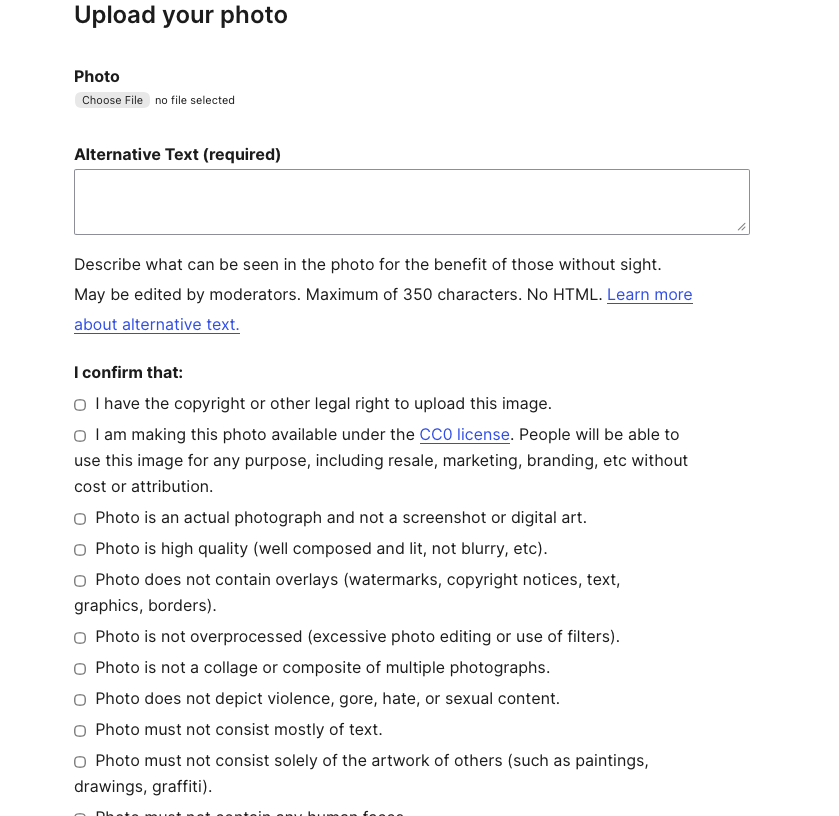Enable 'Photo is not overprocessed' checkbox
The image size is (839, 816).
point(80,638)
